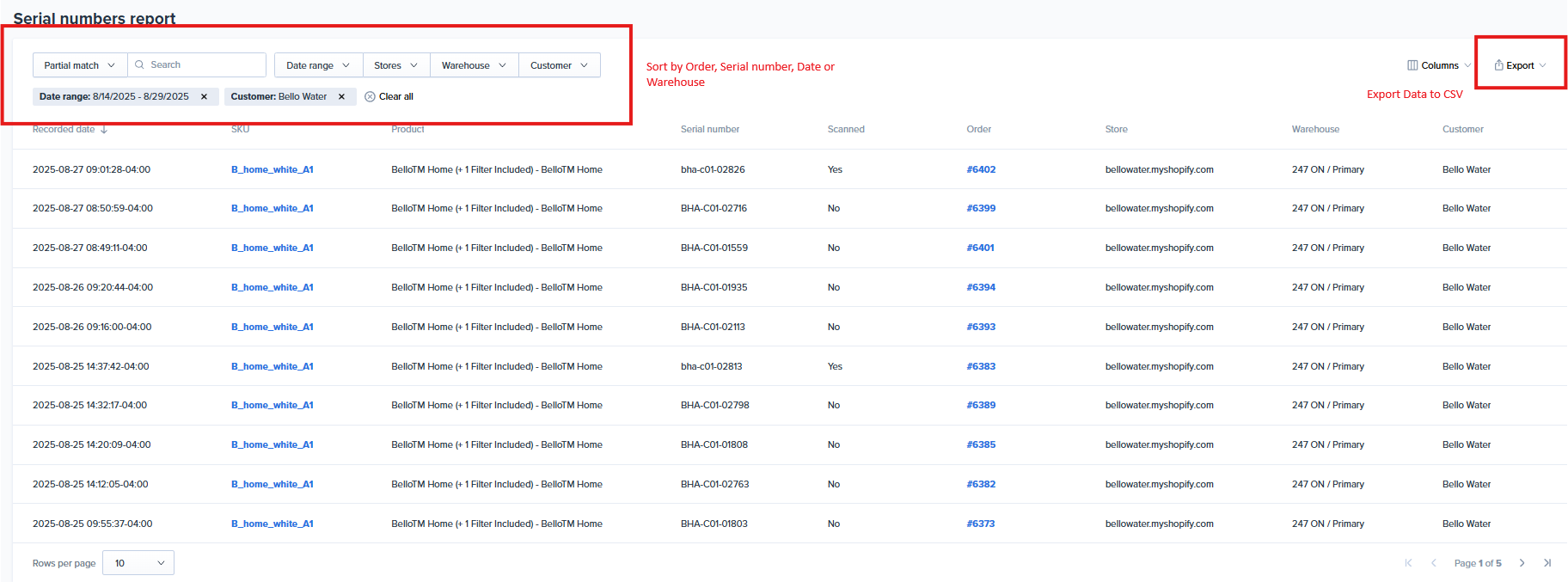1568x582 pixels.
Task: Click serial number bha-c01-02813
Action: pyautogui.click(x=711, y=366)
